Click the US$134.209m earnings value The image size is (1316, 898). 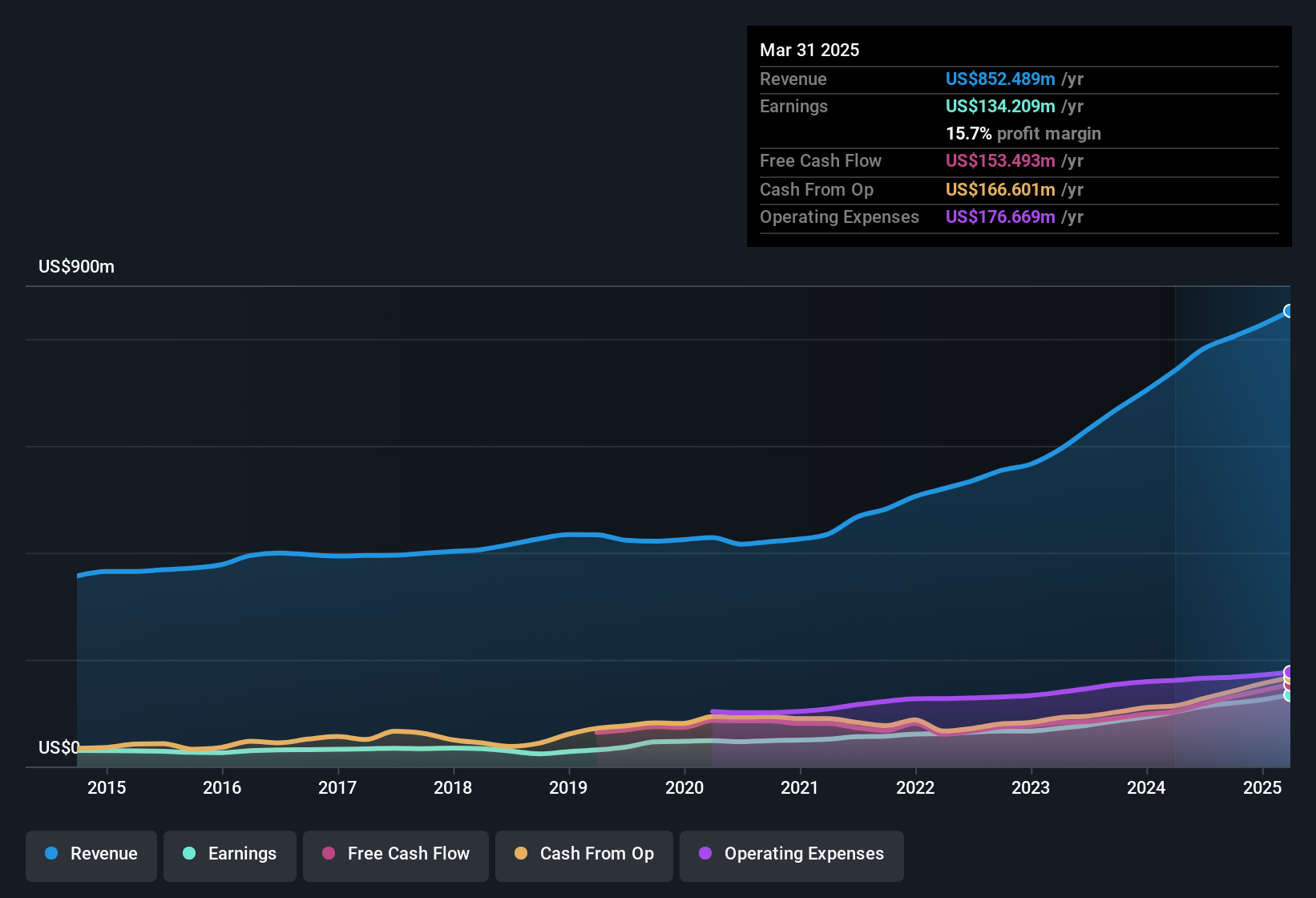coord(1000,107)
